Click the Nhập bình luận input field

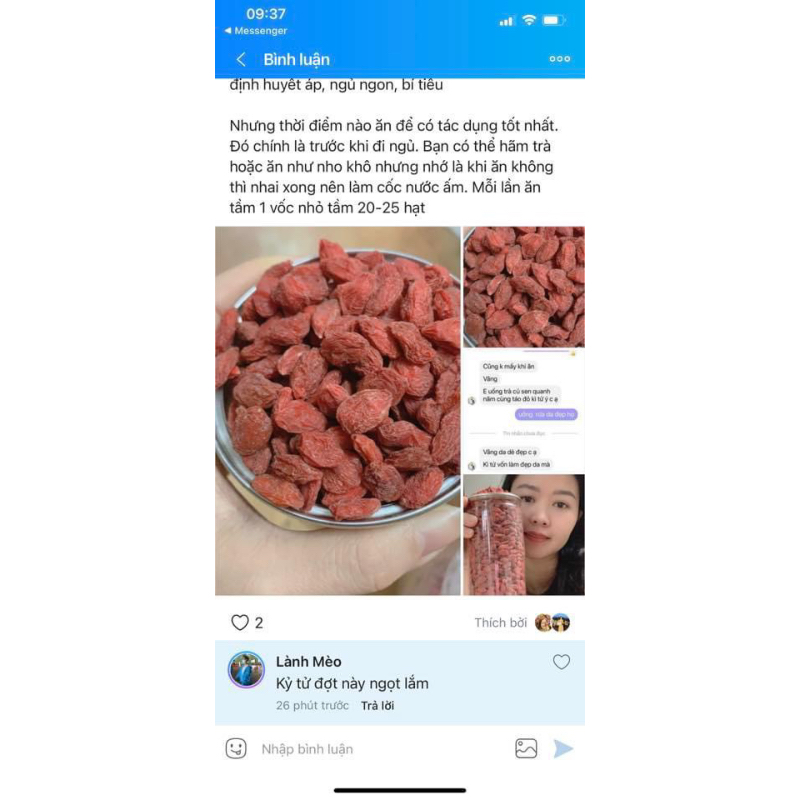pos(380,749)
